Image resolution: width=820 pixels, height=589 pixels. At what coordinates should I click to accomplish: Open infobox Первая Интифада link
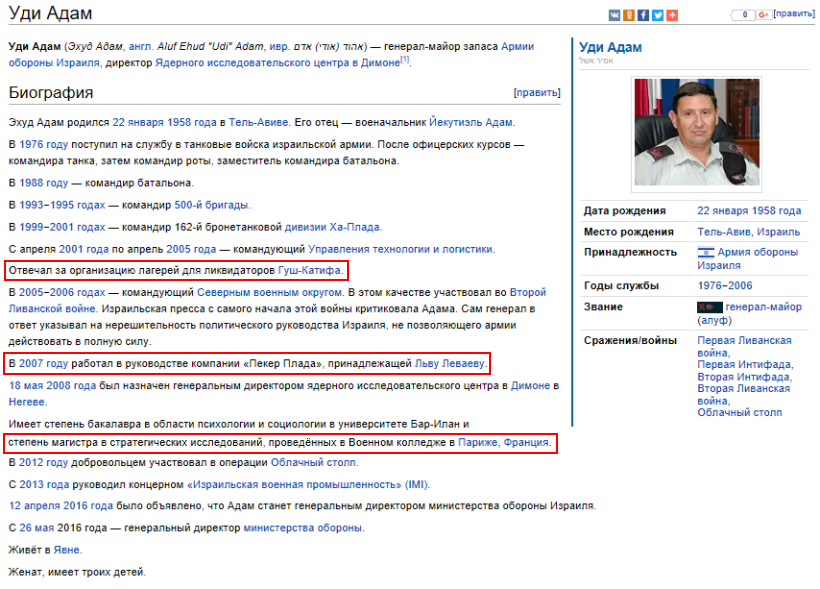[x=744, y=365]
